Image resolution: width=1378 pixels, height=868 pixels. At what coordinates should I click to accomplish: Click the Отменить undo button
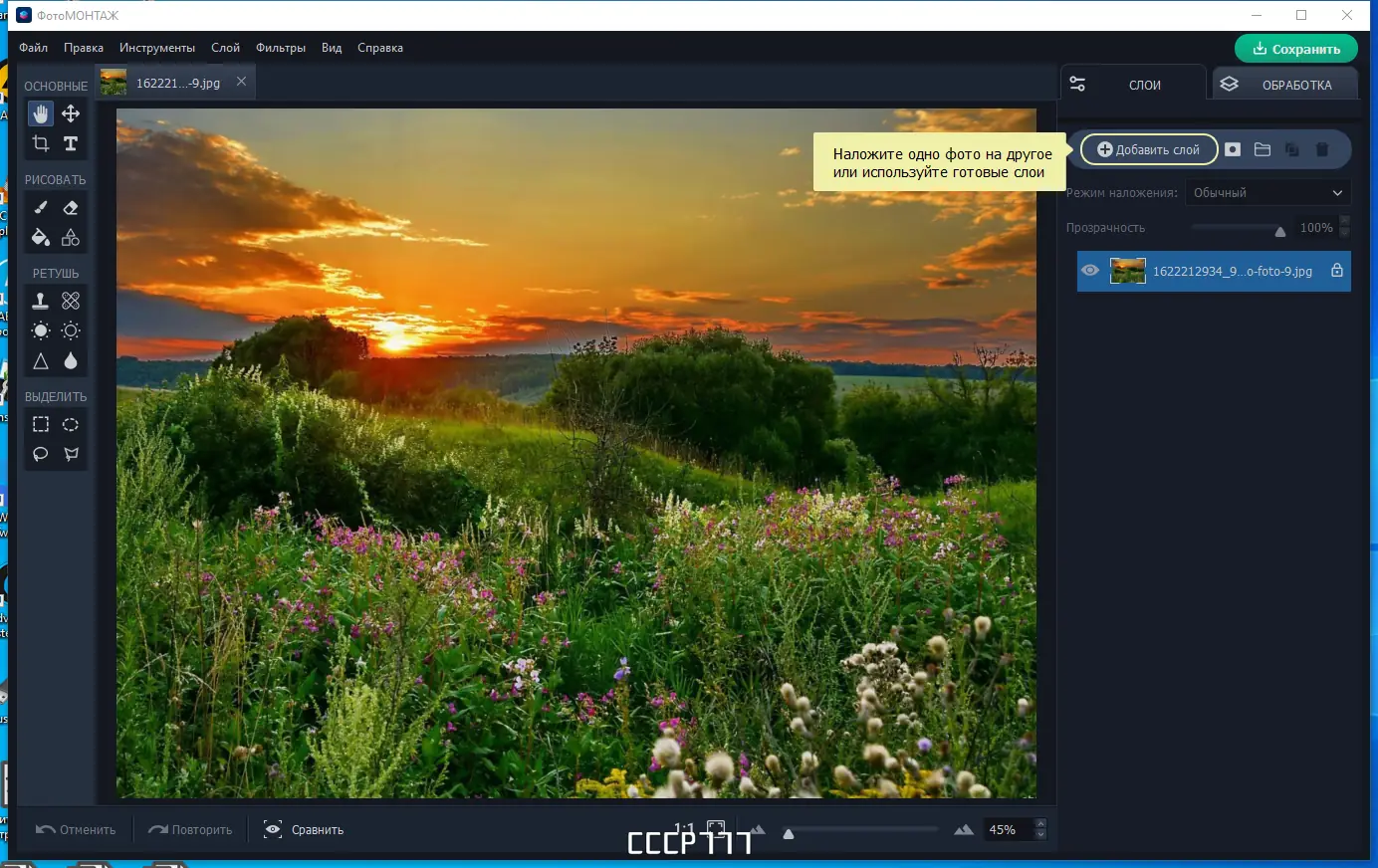coord(76,829)
